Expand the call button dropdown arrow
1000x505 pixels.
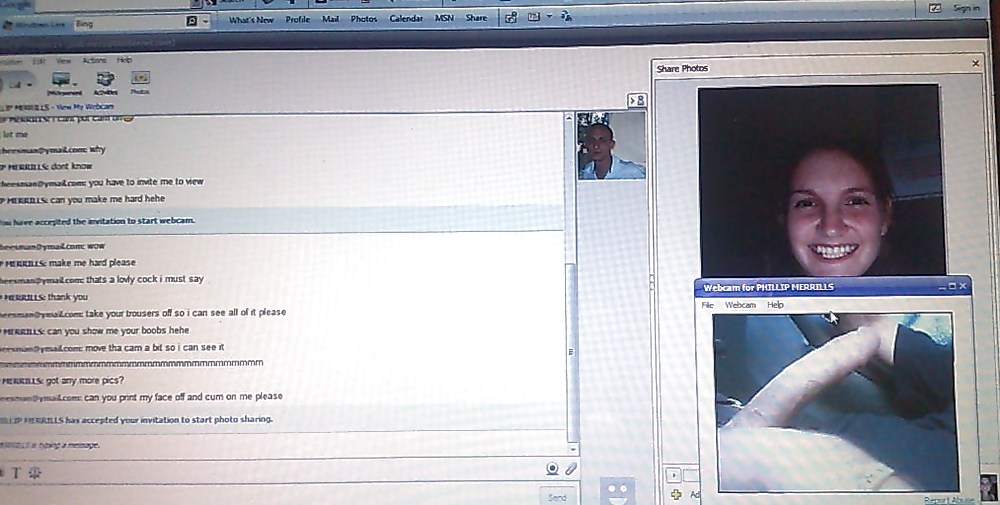click(27, 84)
